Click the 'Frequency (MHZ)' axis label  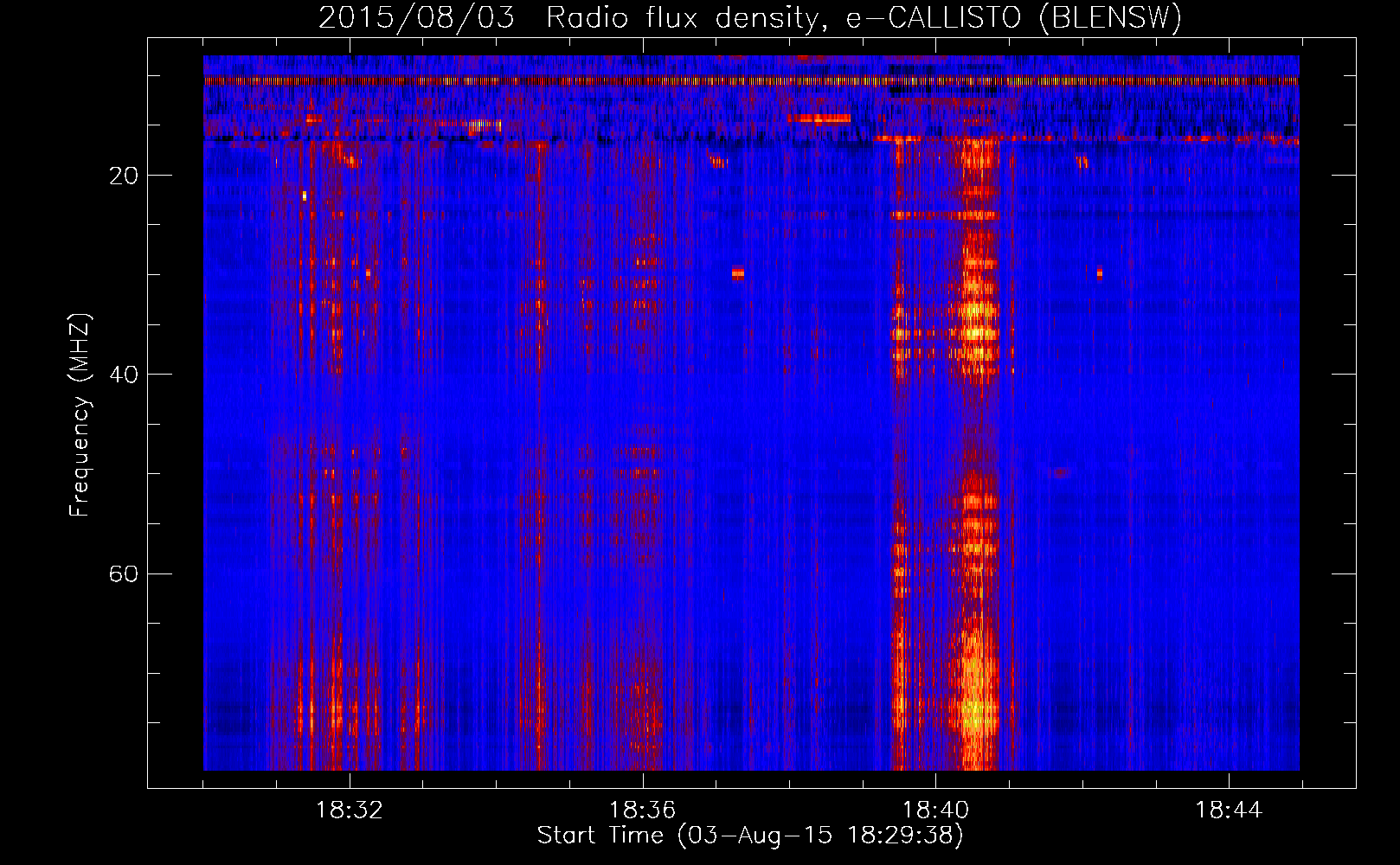click(x=80, y=415)
